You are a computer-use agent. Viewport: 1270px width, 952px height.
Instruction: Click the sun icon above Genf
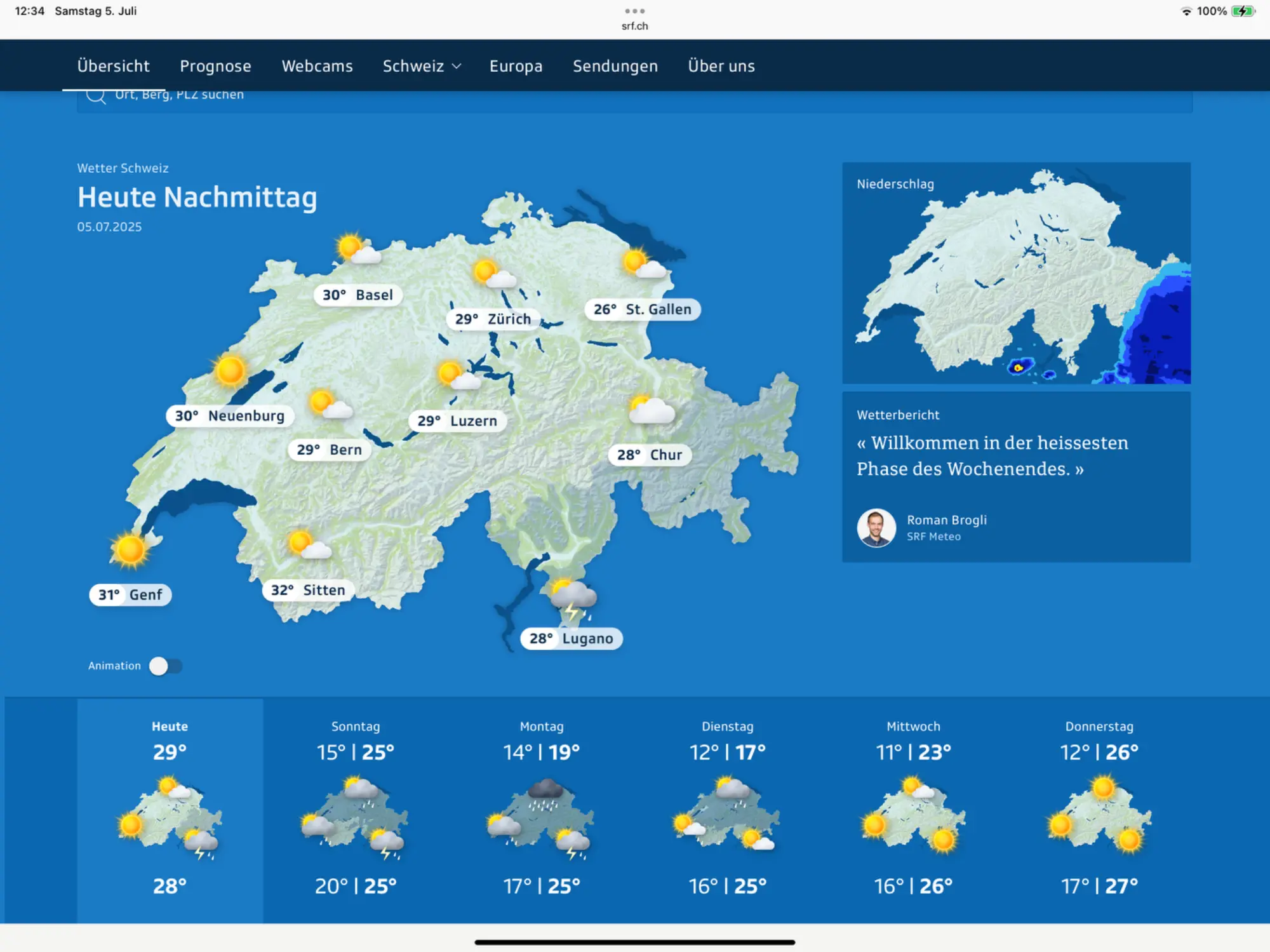pyautogui.click(x=130, y=549)
